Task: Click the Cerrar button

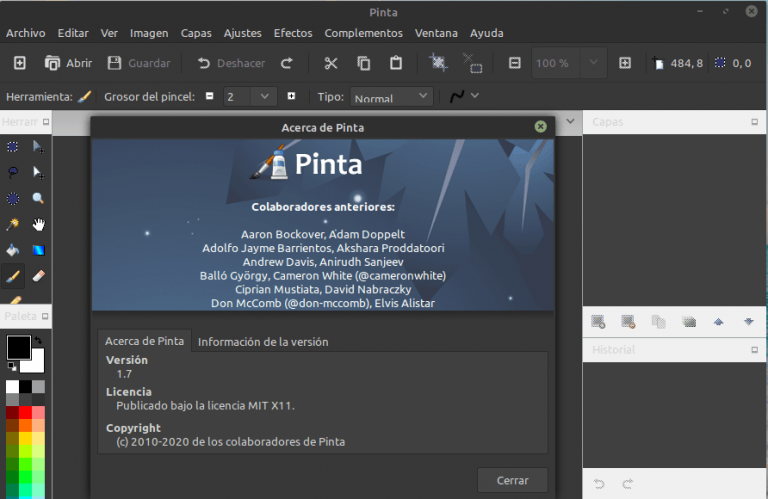Action: point(512,481)
